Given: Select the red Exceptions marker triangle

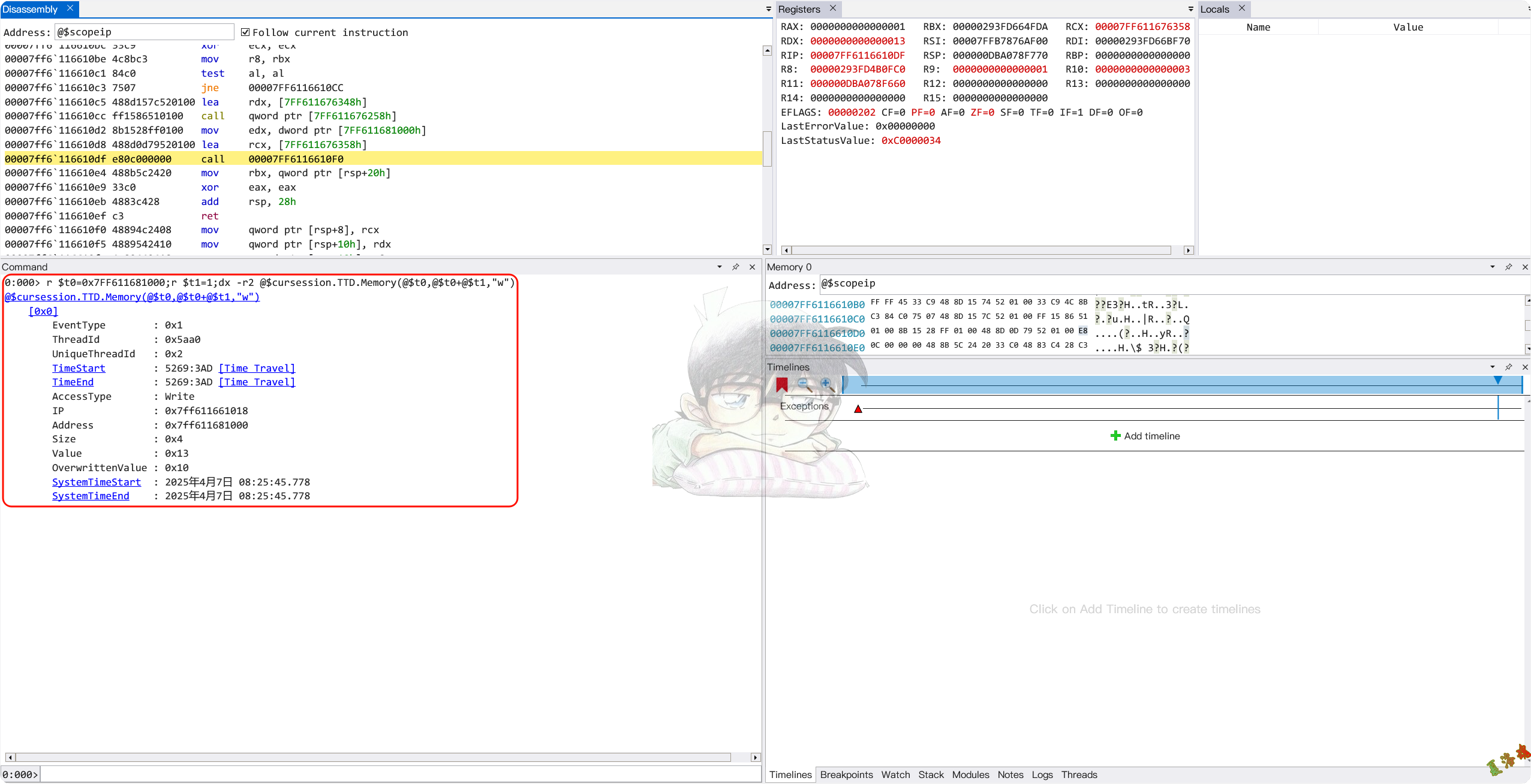Looking at the screenshot, I should [x=858, y=408].
